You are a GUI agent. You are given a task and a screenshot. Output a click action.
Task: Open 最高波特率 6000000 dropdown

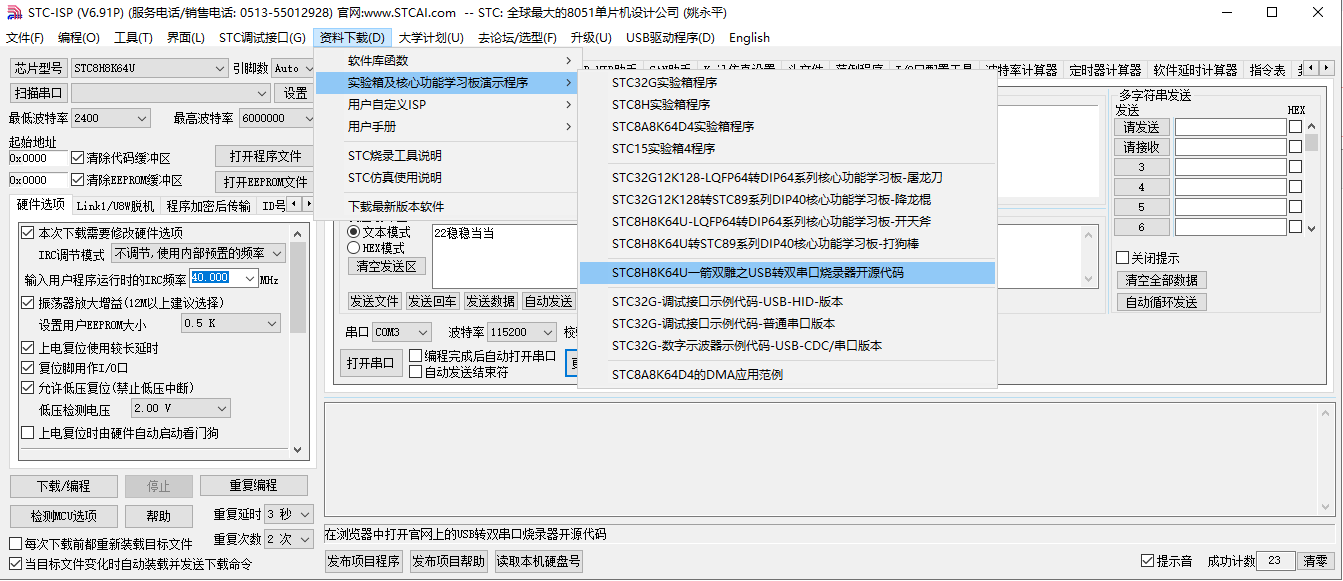pyautogui.click(x=277, y=118)
